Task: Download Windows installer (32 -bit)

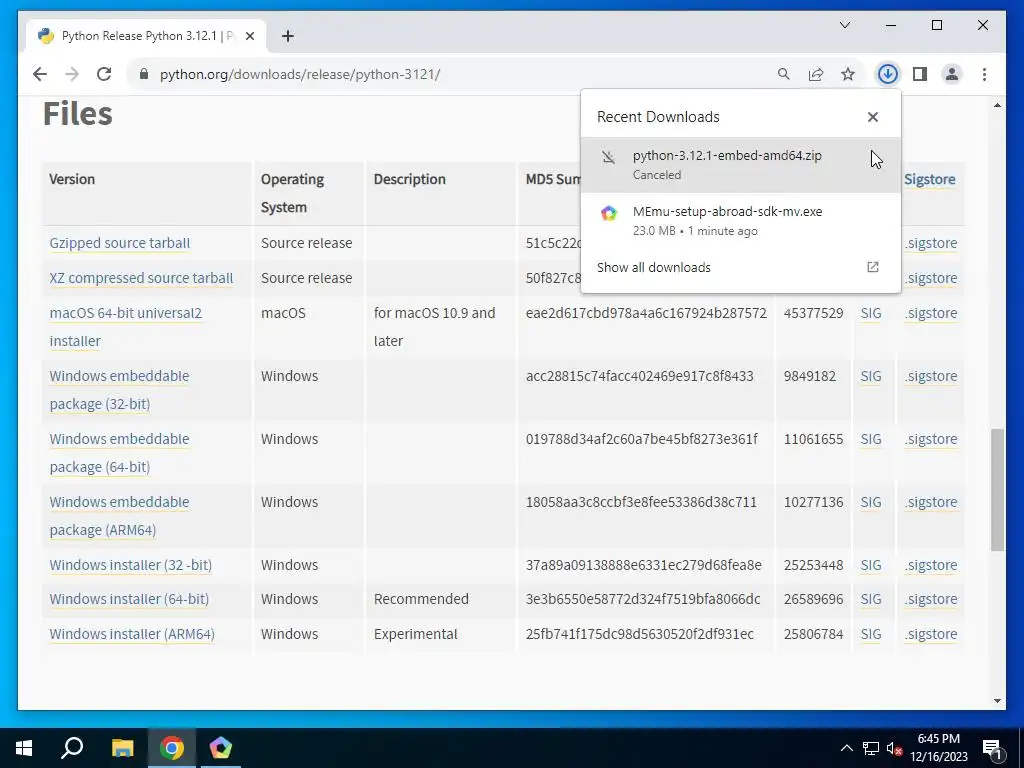Action: (131, 565)
